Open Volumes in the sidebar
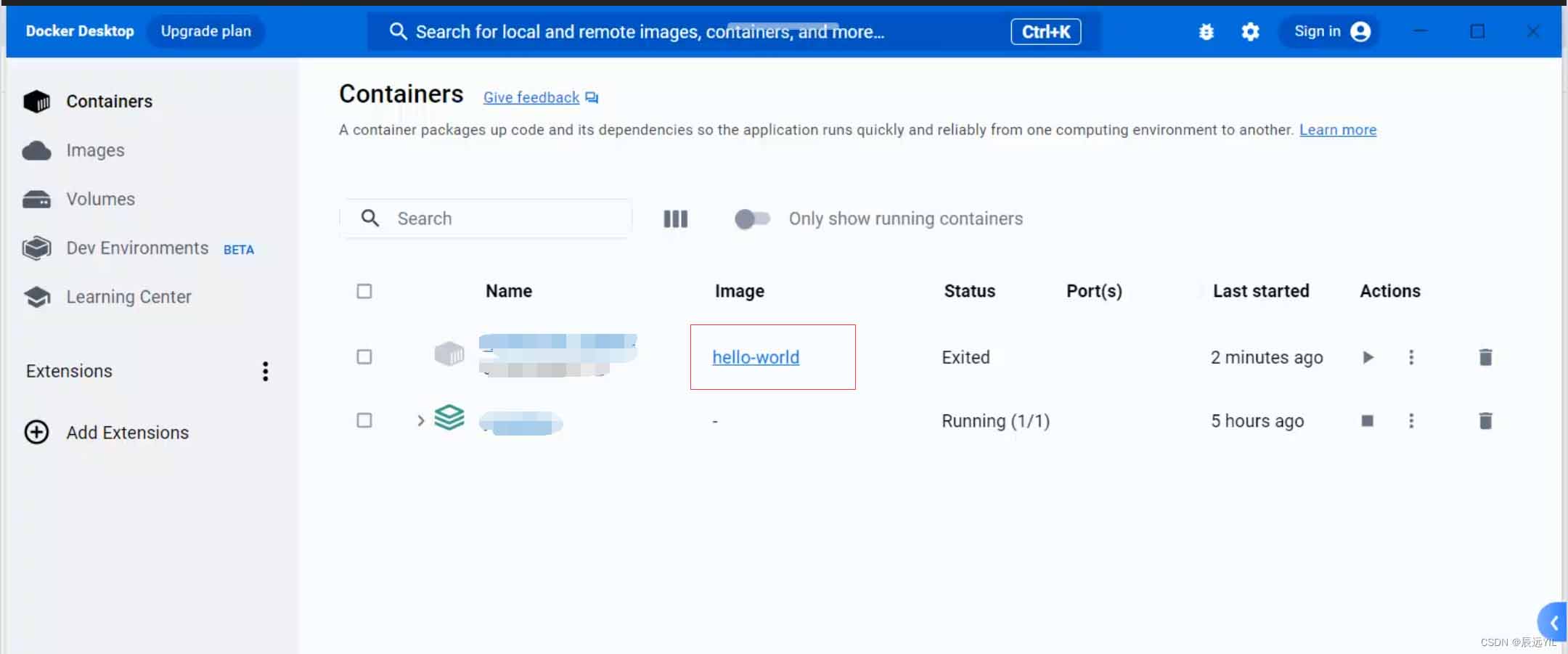1568x654 pixels. click(100, 199)
